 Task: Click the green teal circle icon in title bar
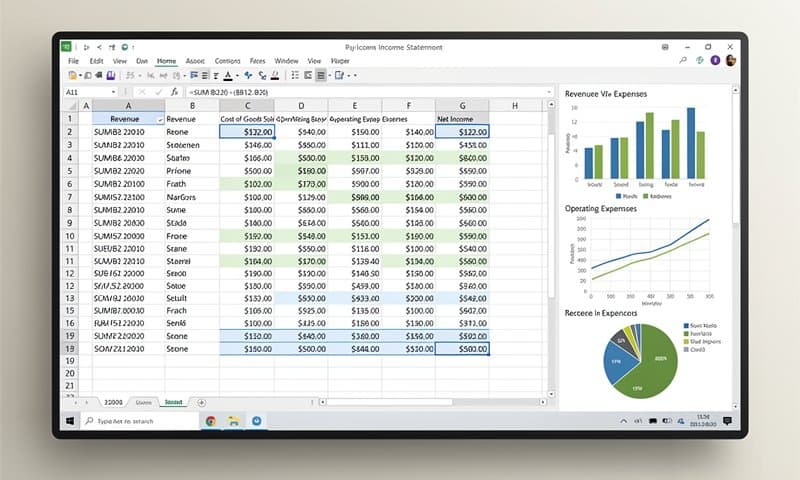tap(124, 47)
